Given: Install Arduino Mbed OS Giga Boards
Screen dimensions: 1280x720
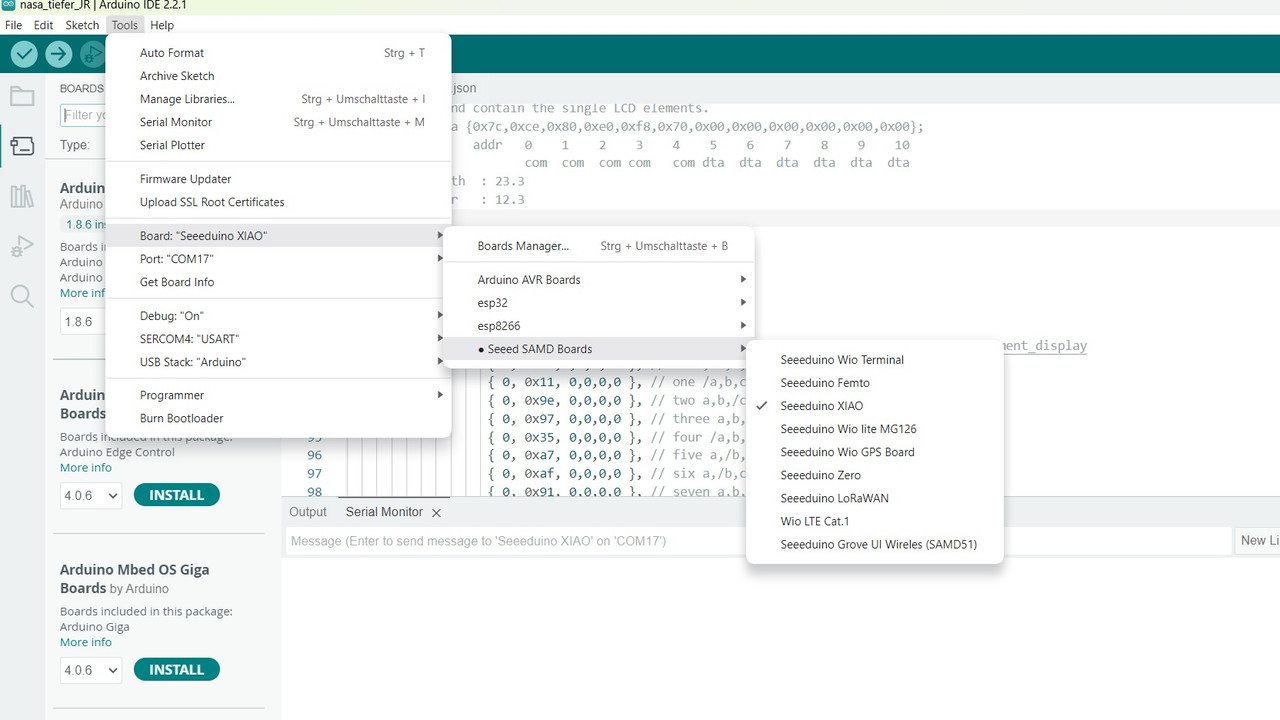Looking at the screenshot, I should coord(176,670).
